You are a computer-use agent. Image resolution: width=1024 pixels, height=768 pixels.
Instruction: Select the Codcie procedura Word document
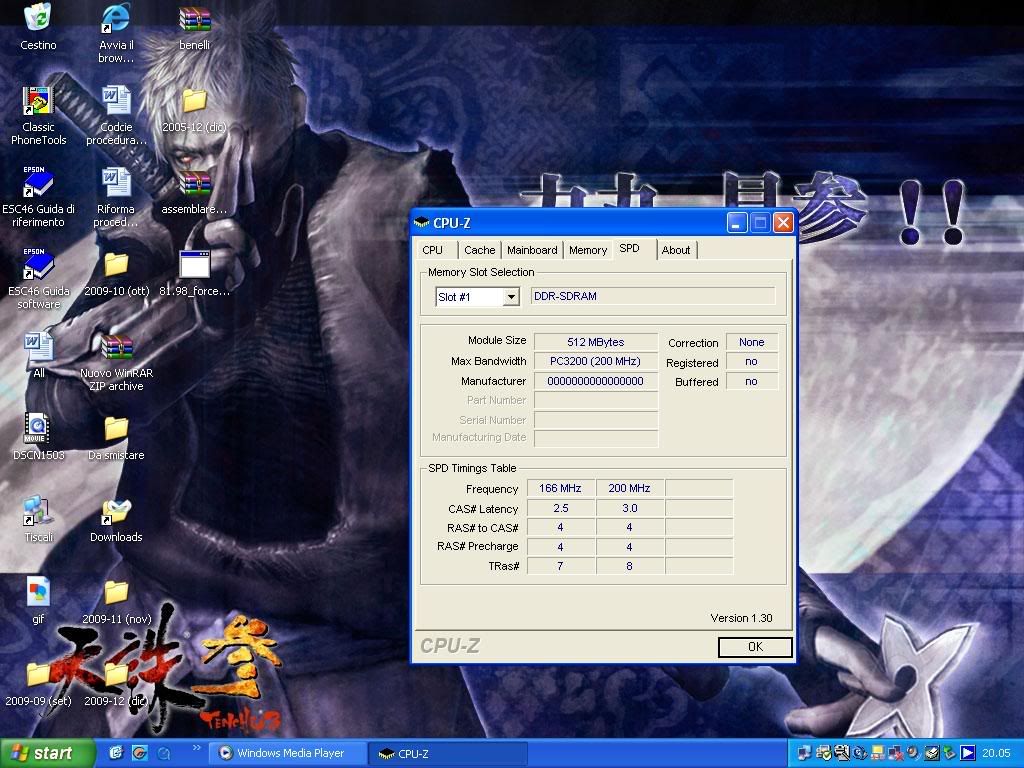coord(116,101)
